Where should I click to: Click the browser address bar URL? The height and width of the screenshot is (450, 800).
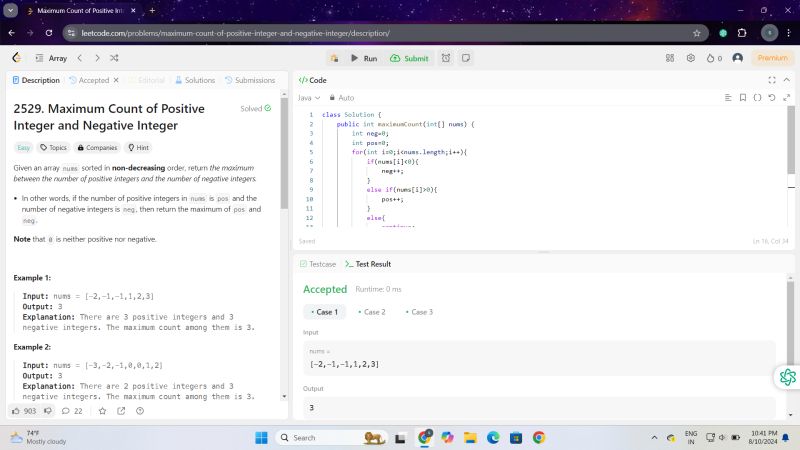pos(235,33)
